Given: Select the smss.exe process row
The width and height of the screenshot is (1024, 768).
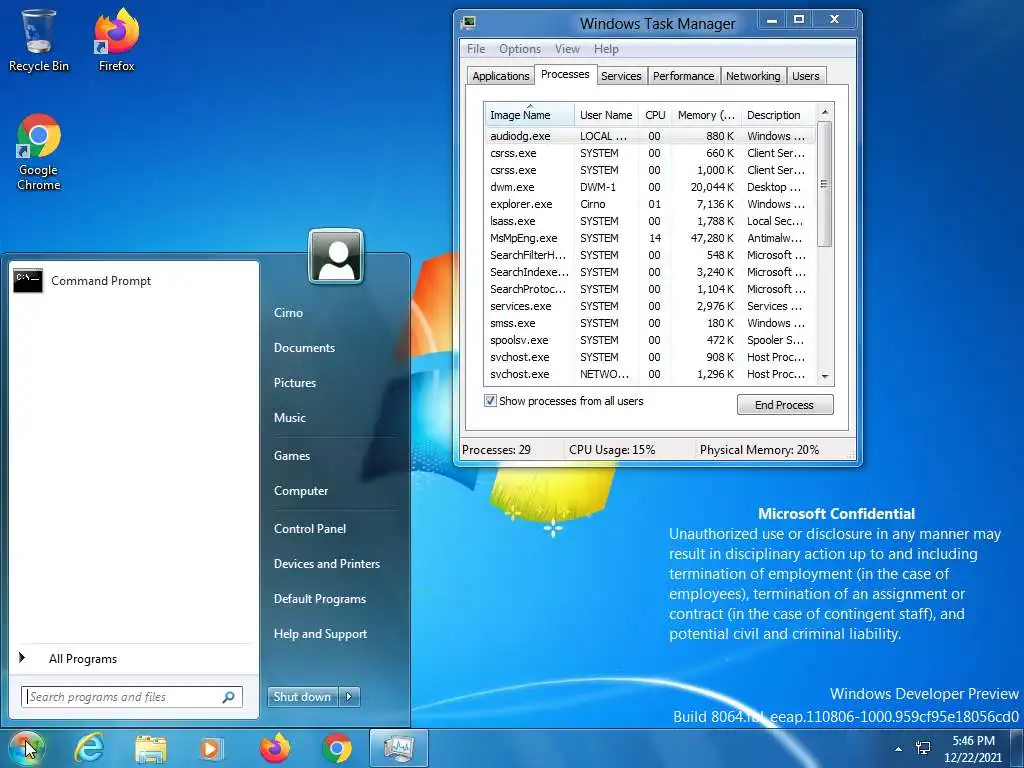Looking at the screenshot, I should coord(650,323).
